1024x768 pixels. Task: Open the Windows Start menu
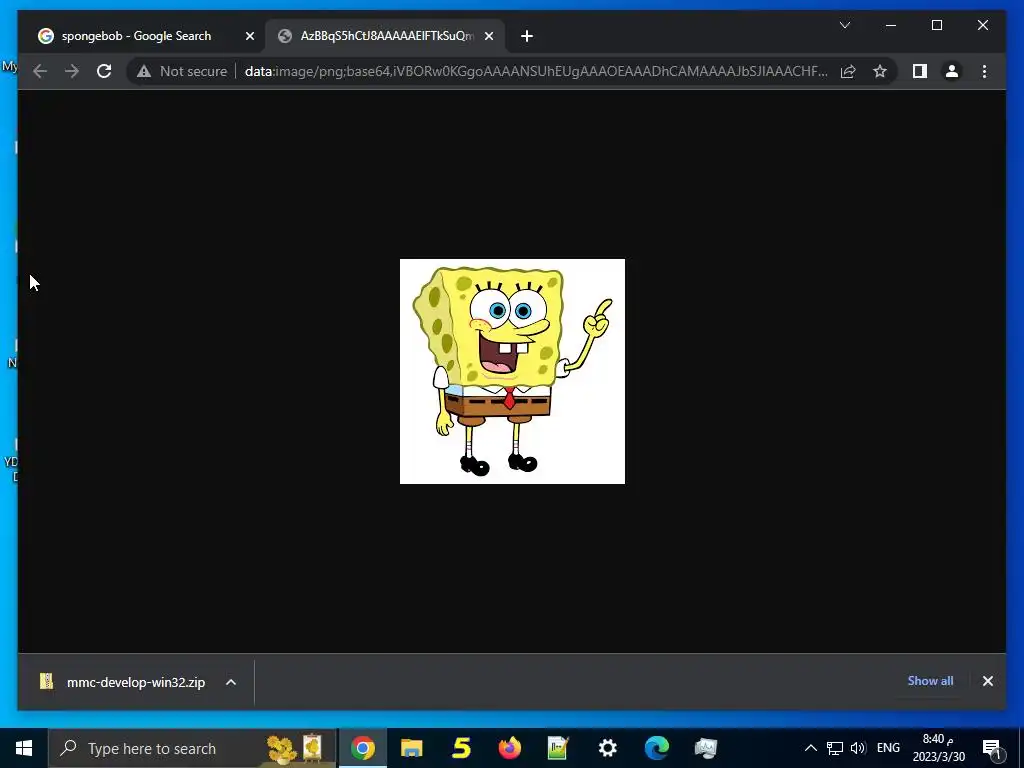pyautogui.click(x=24, y=748)
